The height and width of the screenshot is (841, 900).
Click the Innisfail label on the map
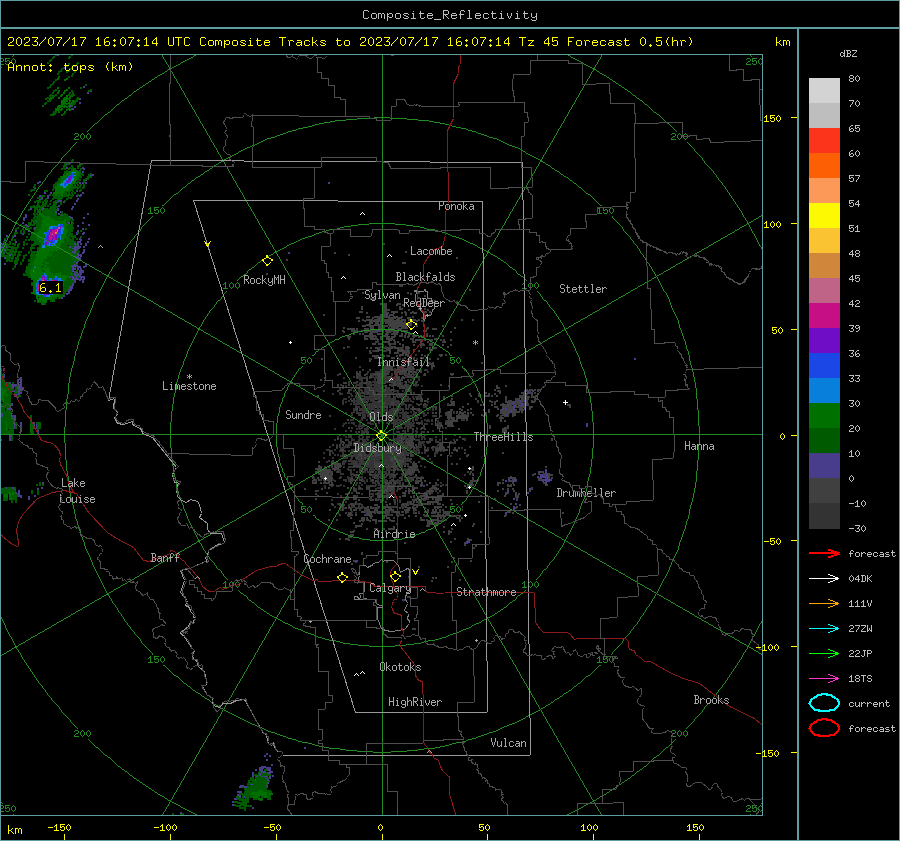click(403, 362)
